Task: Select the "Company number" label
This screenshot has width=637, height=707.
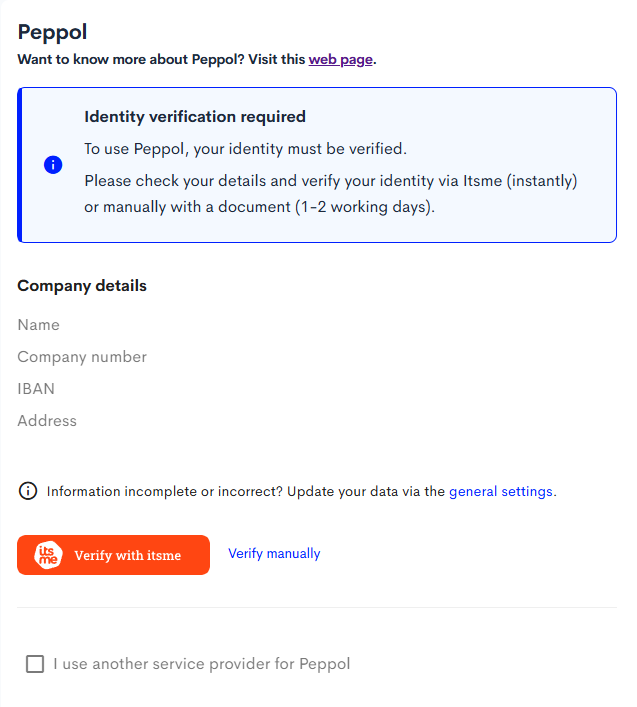Action: [82, 357]
